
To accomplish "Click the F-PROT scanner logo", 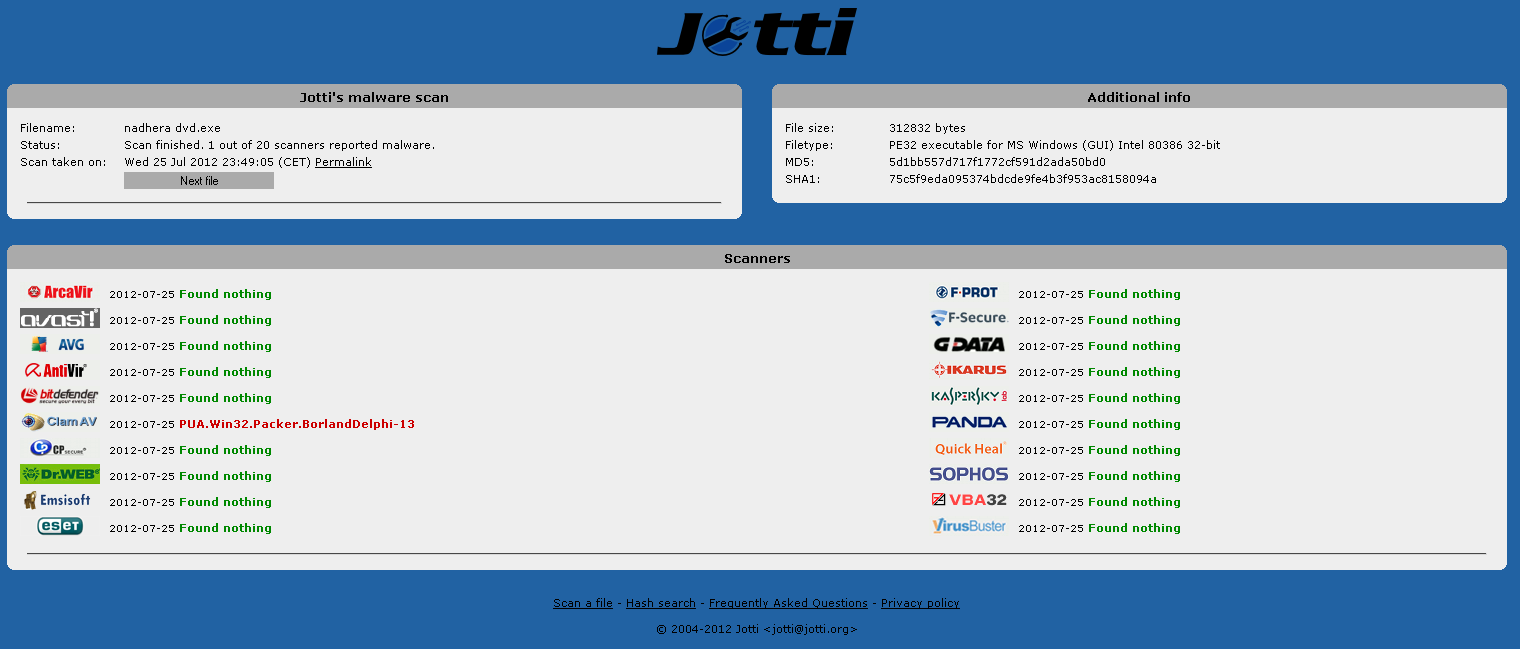I will (967, 292).
